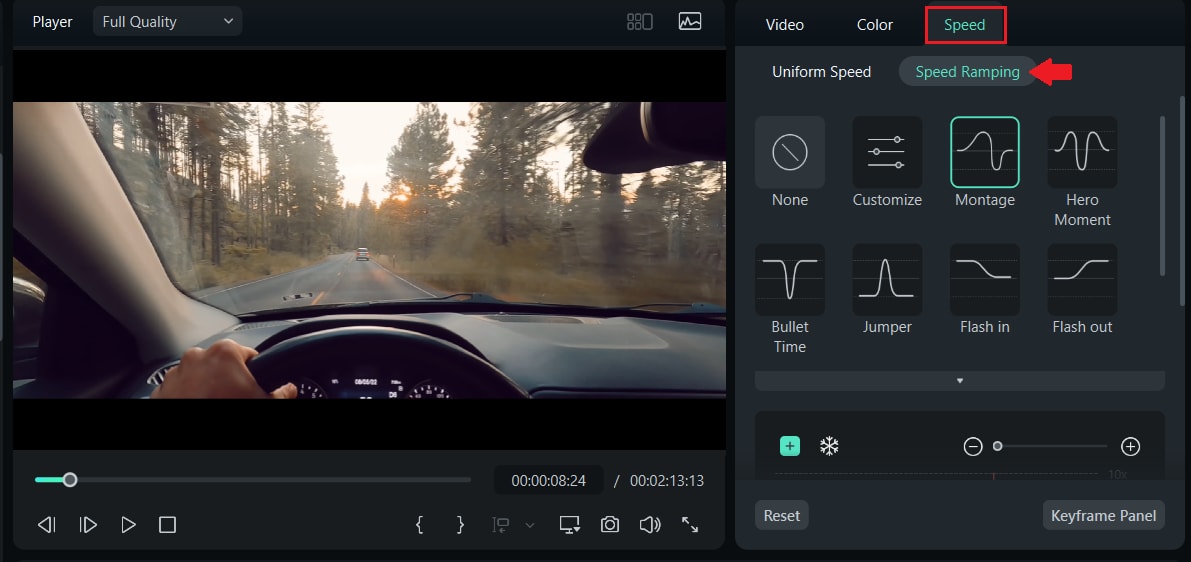1191x562 pixels.
Task: Click the total duration 00:02:13:13 text
Action: (667, 481)
